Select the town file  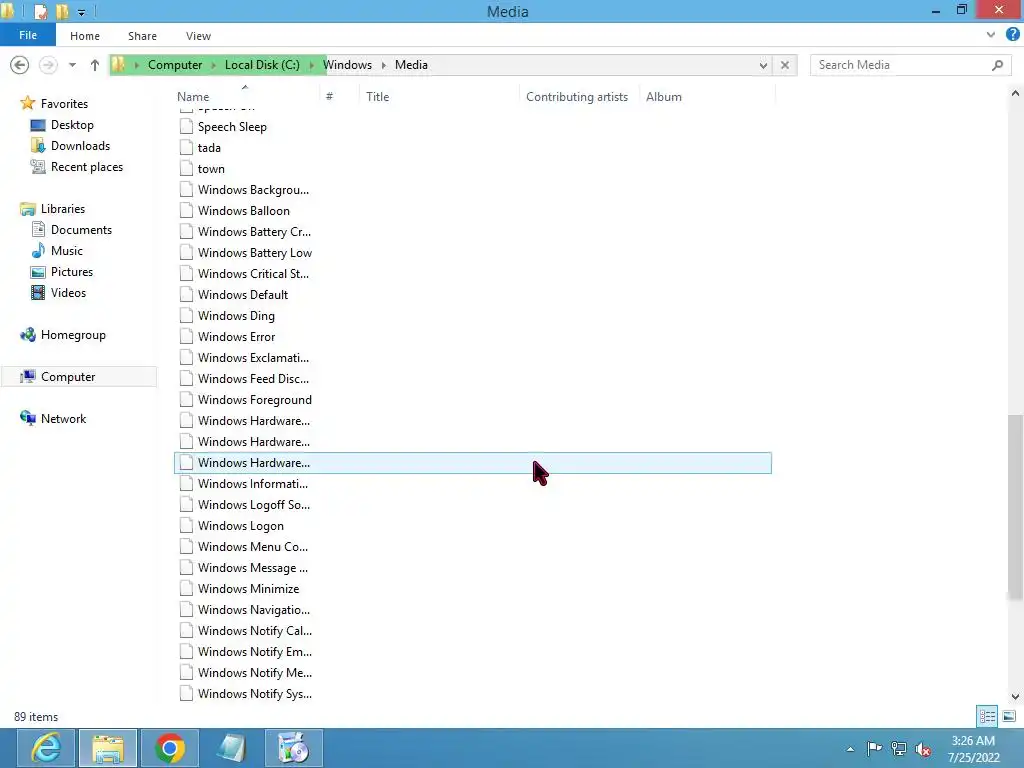[211, 168]
